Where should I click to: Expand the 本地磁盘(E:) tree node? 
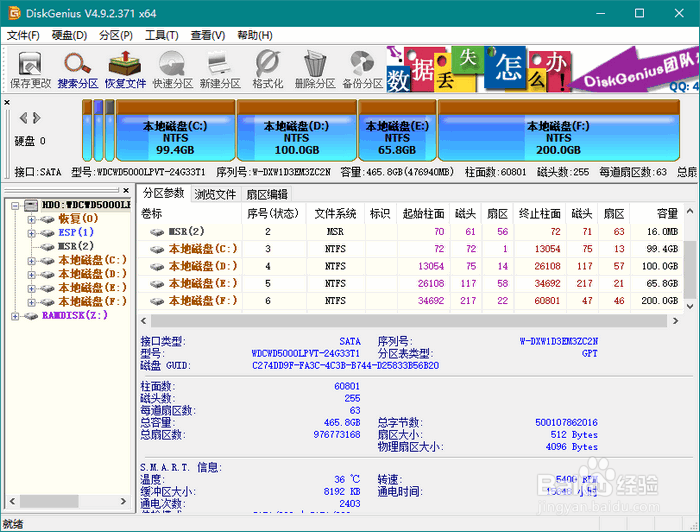pyautogui.click(x=31, y=289)
